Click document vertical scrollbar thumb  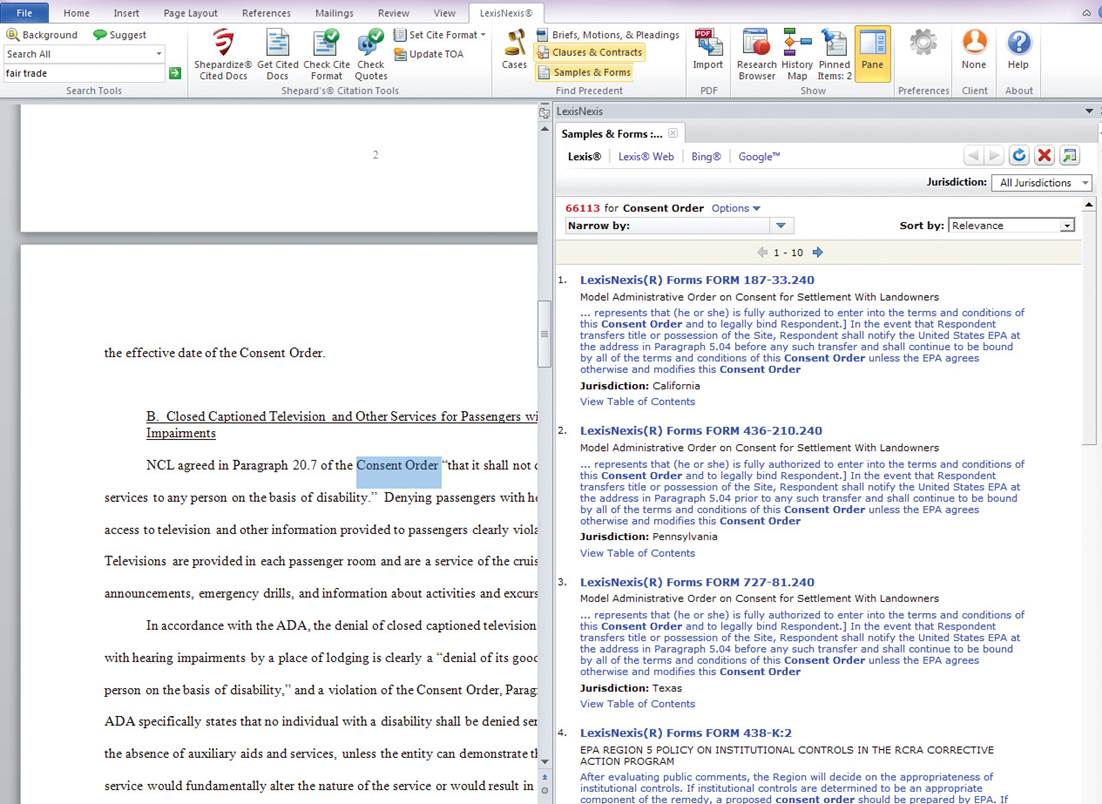(544, 333)
